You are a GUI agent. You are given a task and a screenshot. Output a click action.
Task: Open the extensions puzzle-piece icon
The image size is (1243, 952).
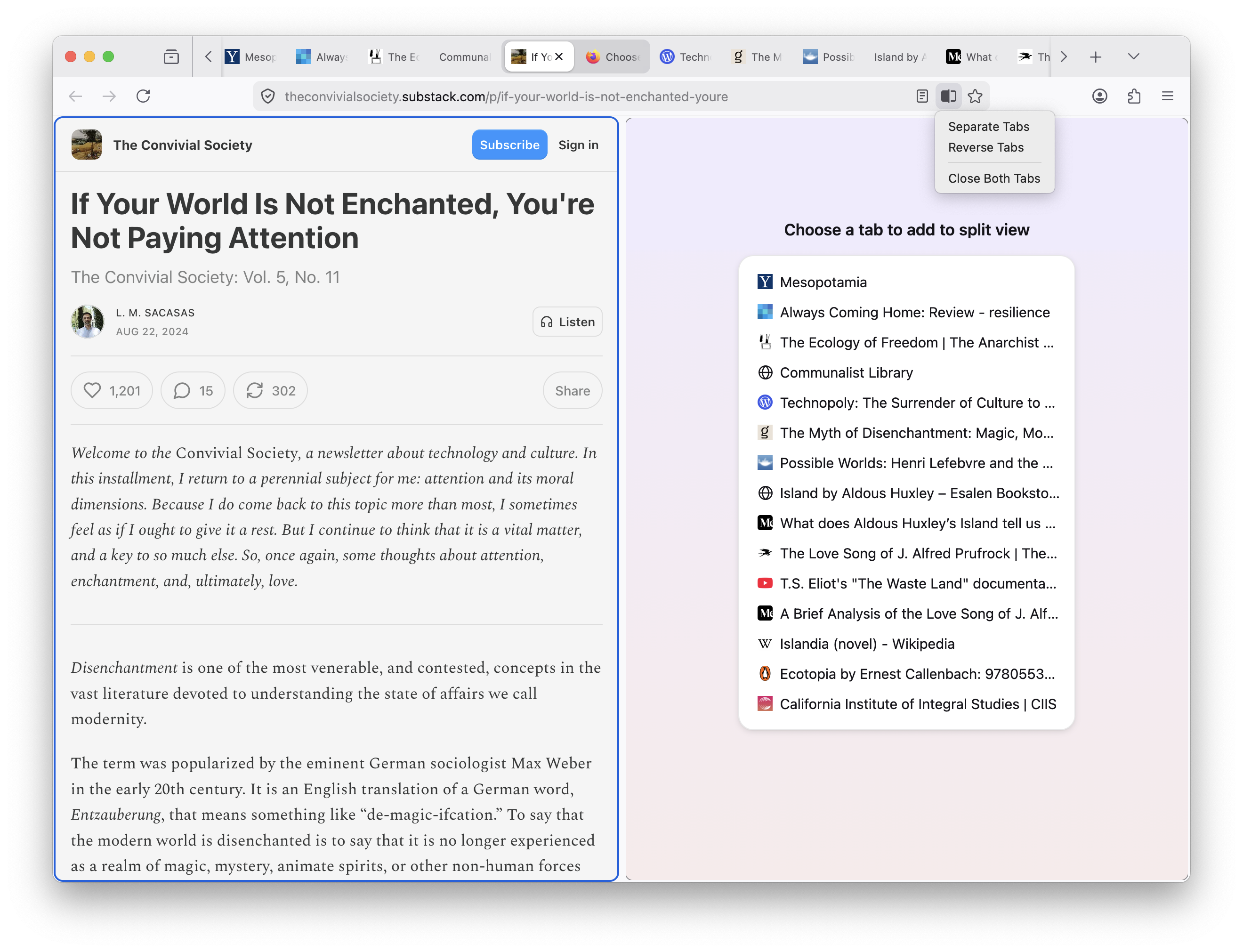click(1134, 97)
